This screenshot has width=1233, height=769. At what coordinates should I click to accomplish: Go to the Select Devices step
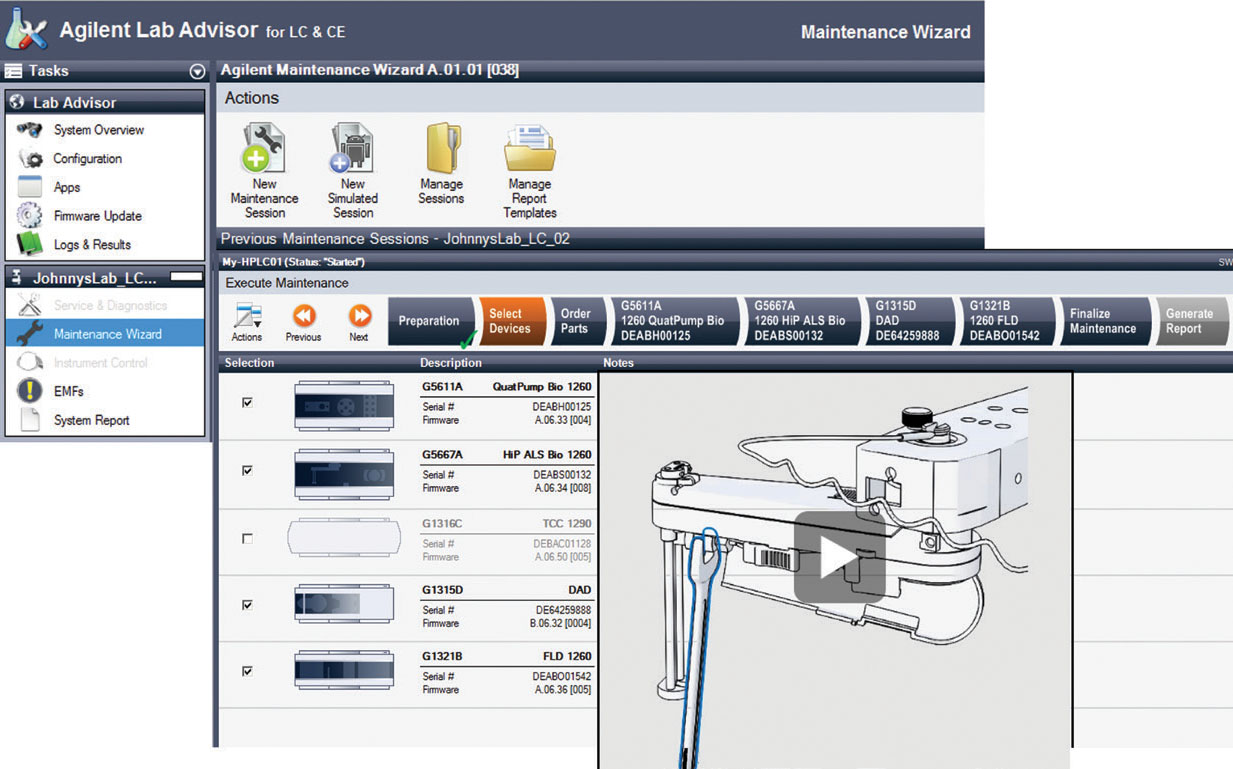[511, 321]
